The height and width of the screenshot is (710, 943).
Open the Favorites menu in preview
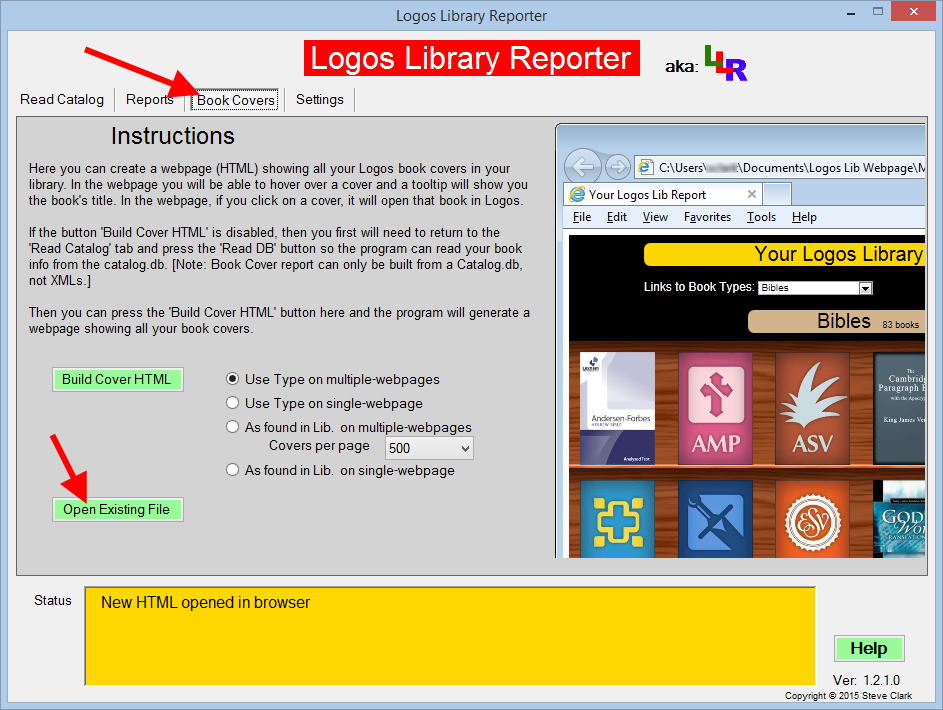707,217
